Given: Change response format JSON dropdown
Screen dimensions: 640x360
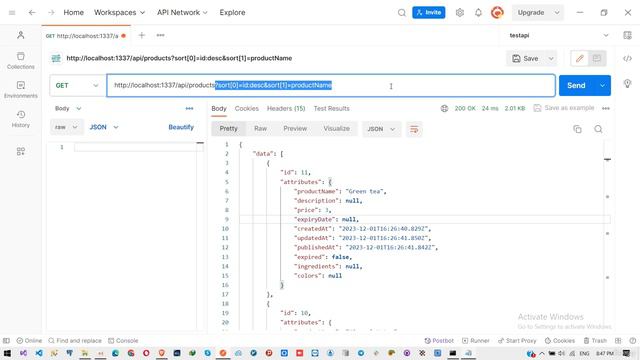Looking at the screenshot, I should click(381, 129).
